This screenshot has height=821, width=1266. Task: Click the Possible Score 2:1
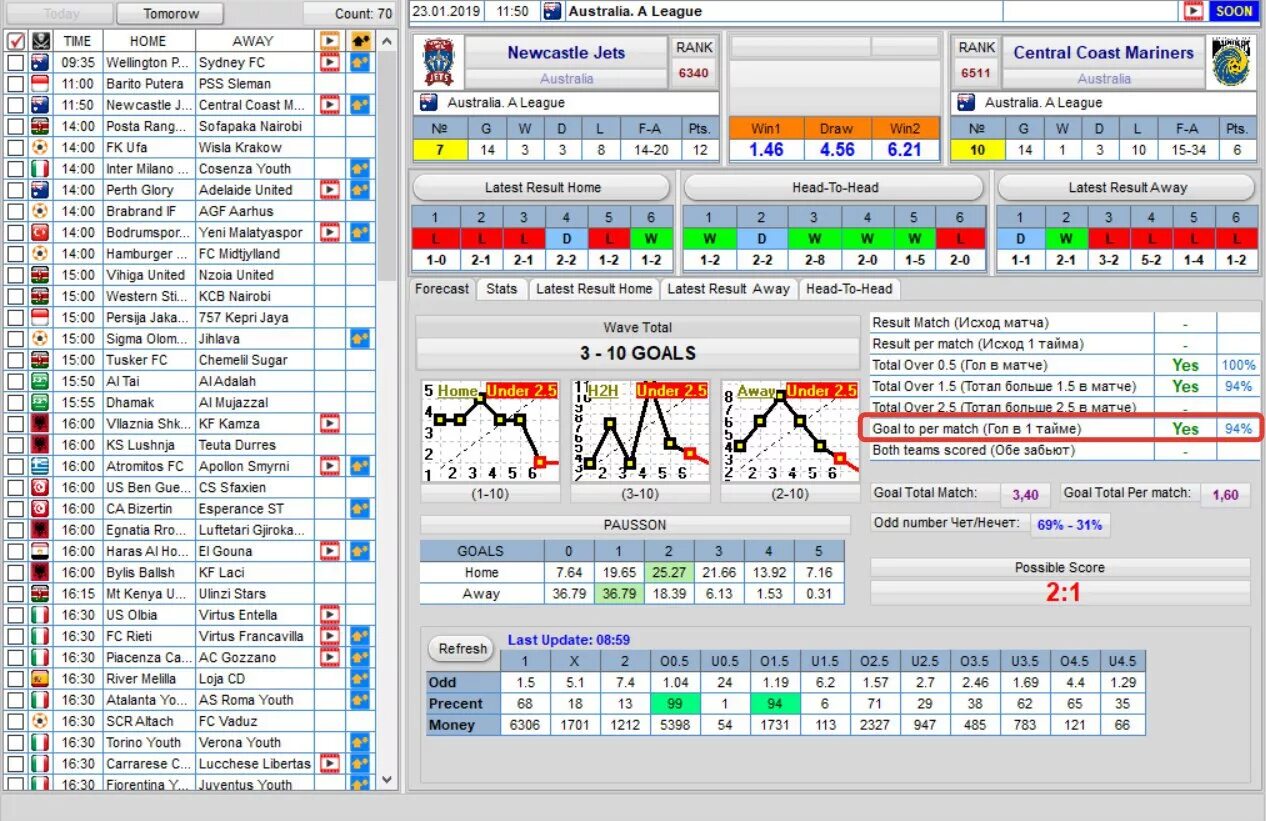(1062, 592)
